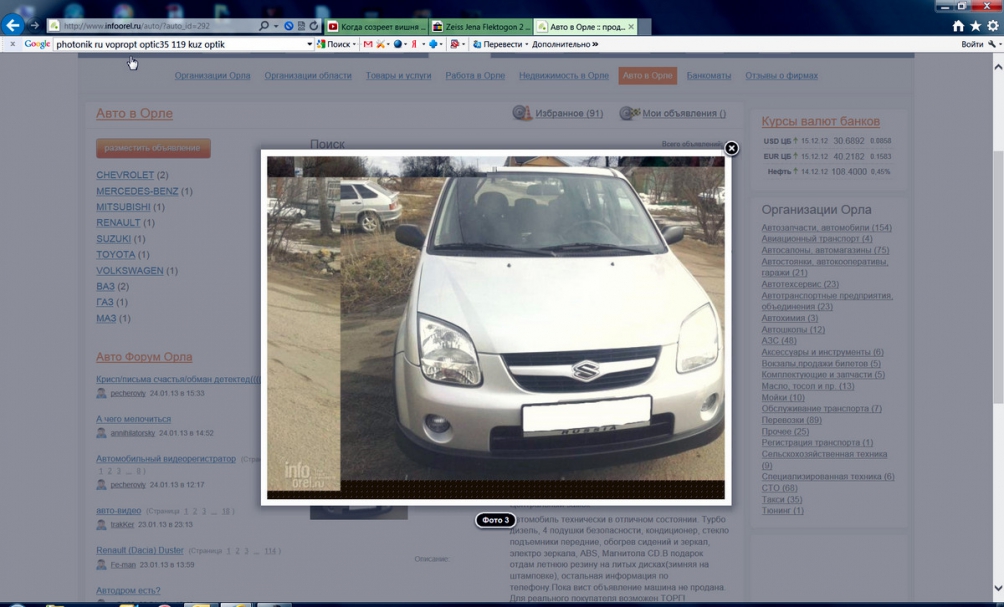Screen dimensions: 1004x607
Task: Open the Google search box dropdown arrow
Action: pyautogui.click(x=309, y=44)
